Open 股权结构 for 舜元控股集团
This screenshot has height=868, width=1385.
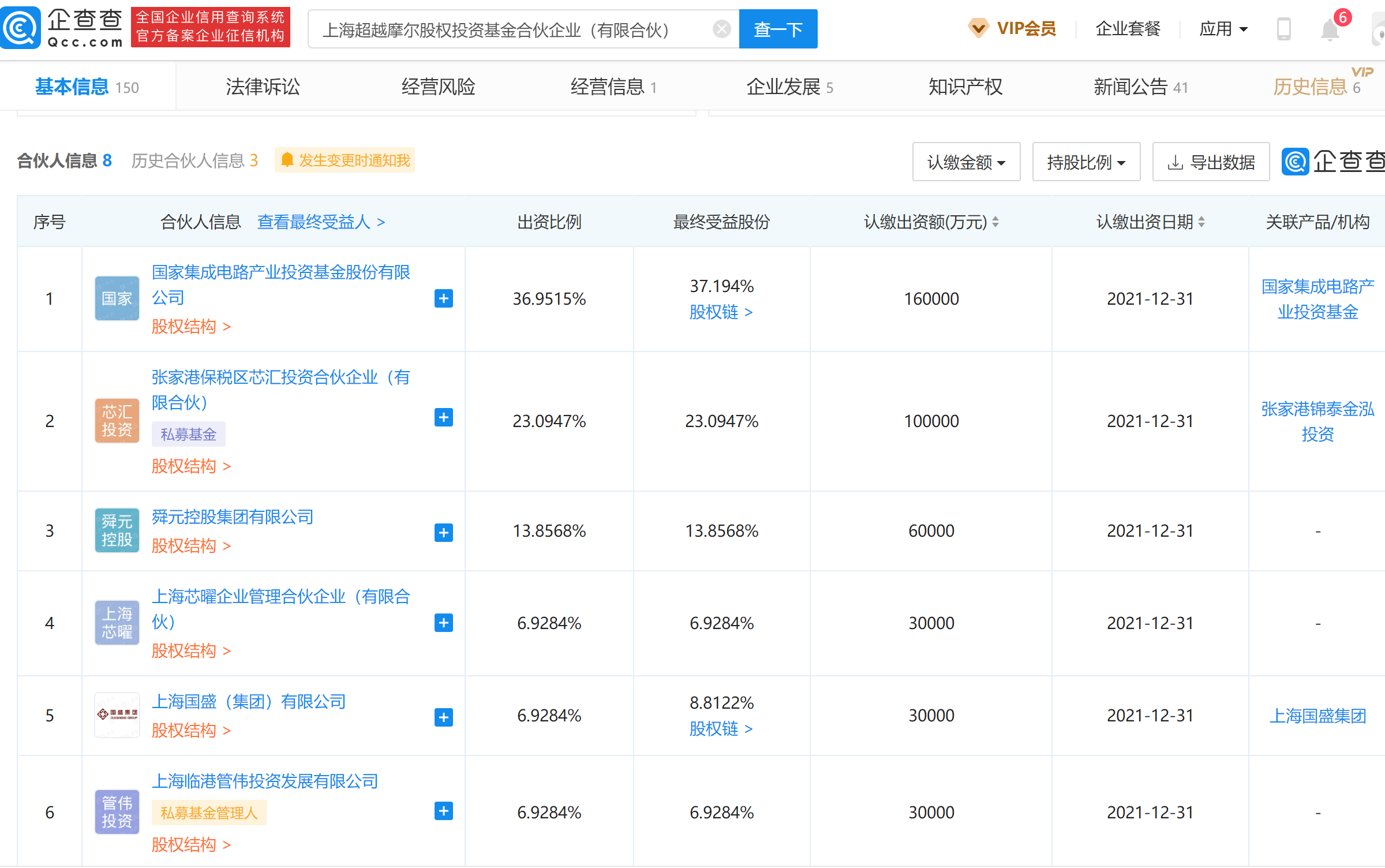[191, 546]
